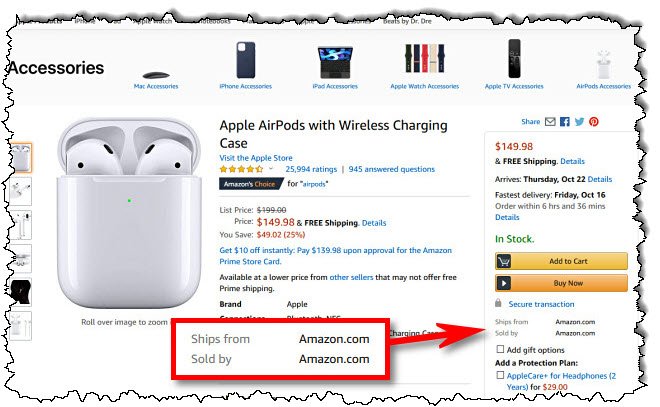The width and height of the screenshot is (660, 407).
Task: Visit the Apple Store link
Action: [x=256, y=158]
